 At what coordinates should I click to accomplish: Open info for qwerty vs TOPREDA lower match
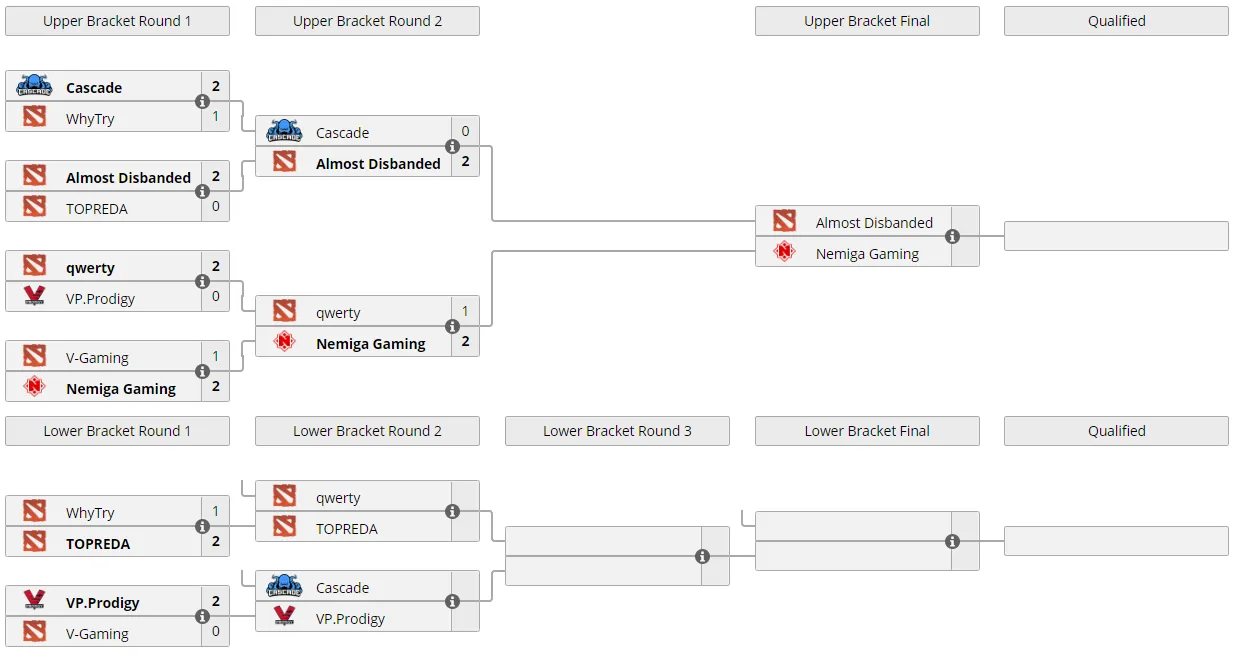click(x=452, y=512)
